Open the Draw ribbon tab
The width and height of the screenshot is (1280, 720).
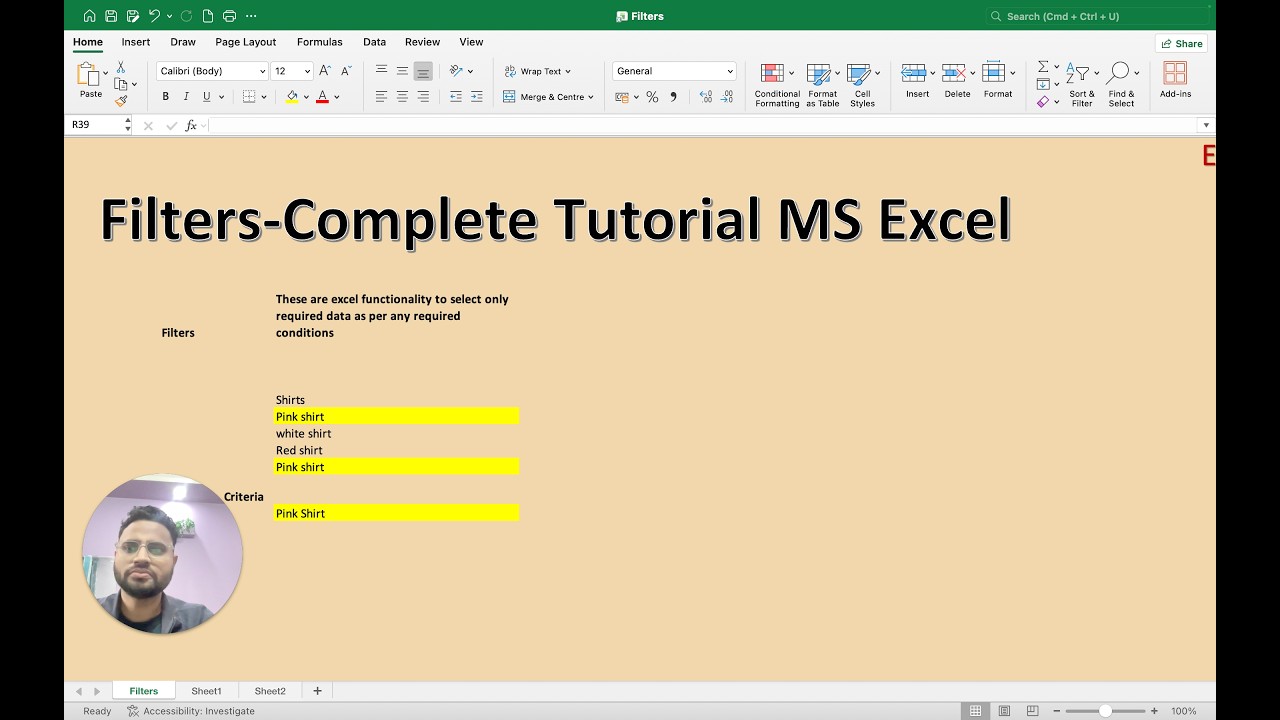pos(183,42)
